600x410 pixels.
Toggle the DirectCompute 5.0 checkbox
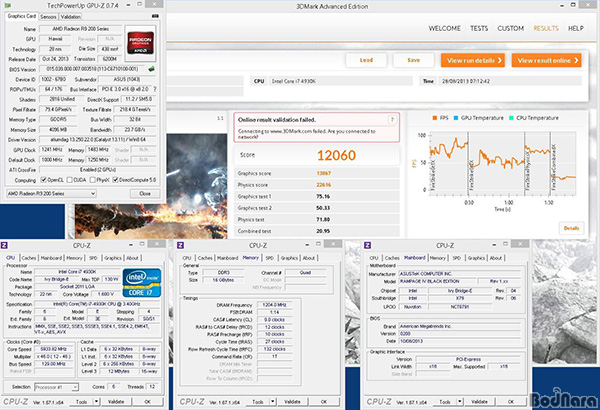coord(115,180)
